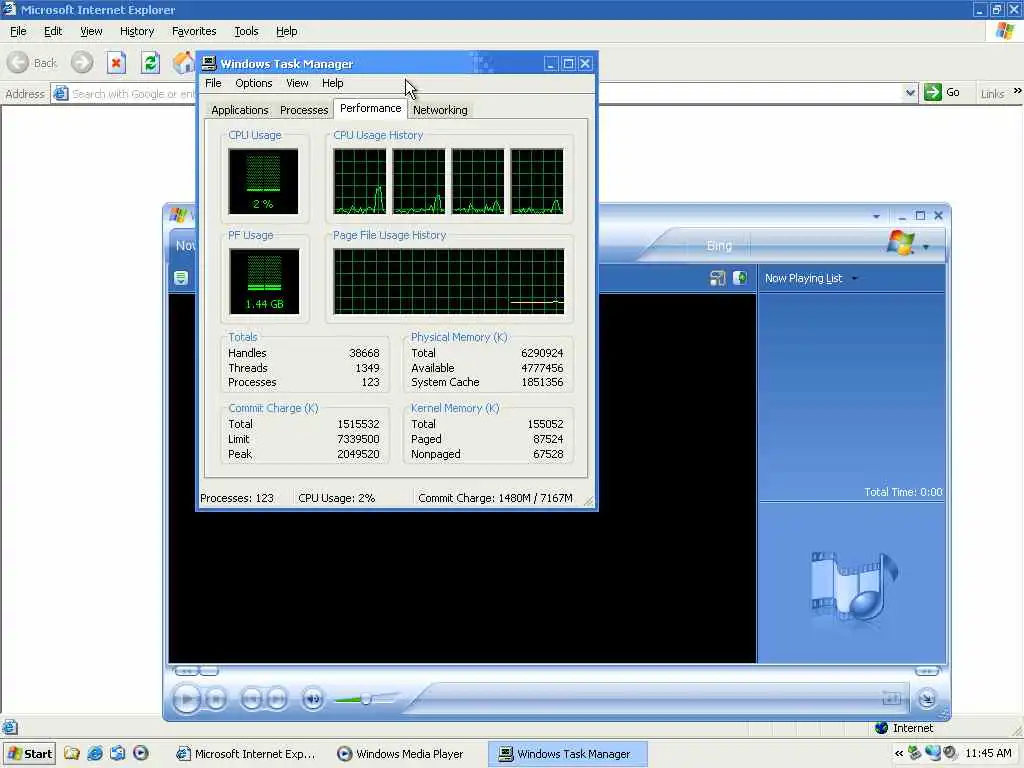Click the folder icon in Quick Launch

pos(72,753)
